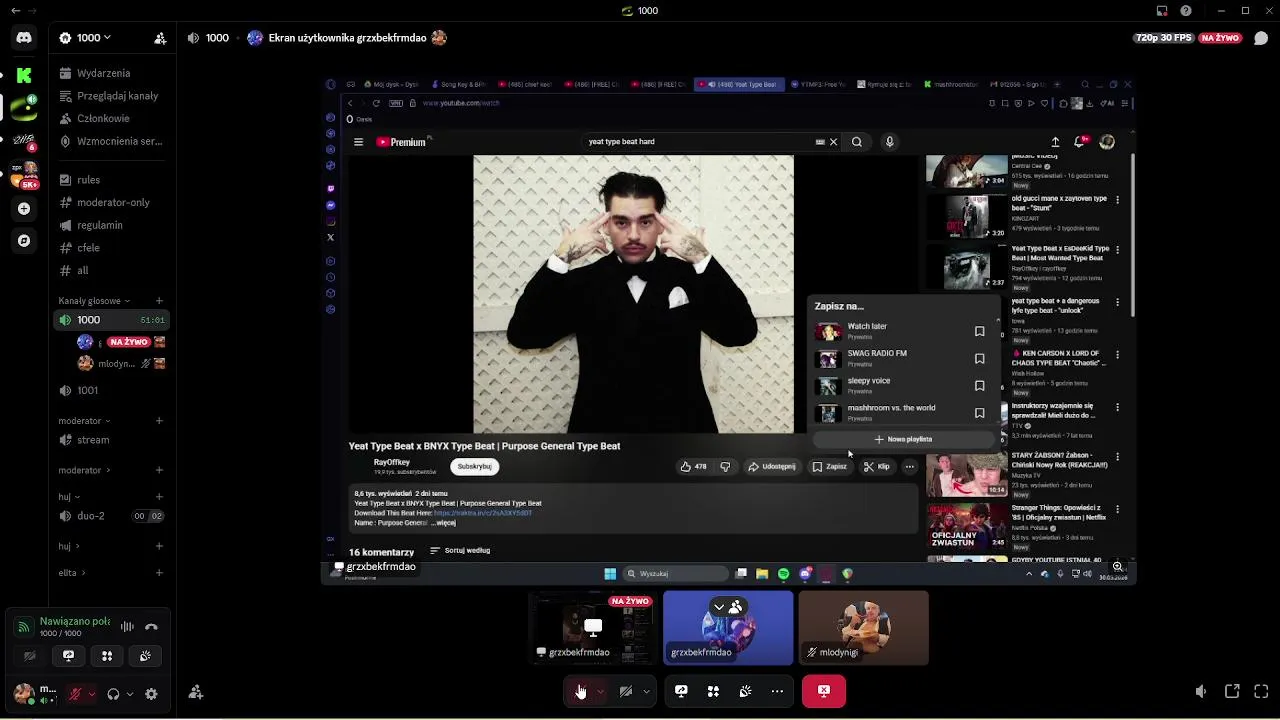Open the inbox icon in title bar
Image resolution: width=1280 pixels, height=720 pixels.
coord(1162,11)
